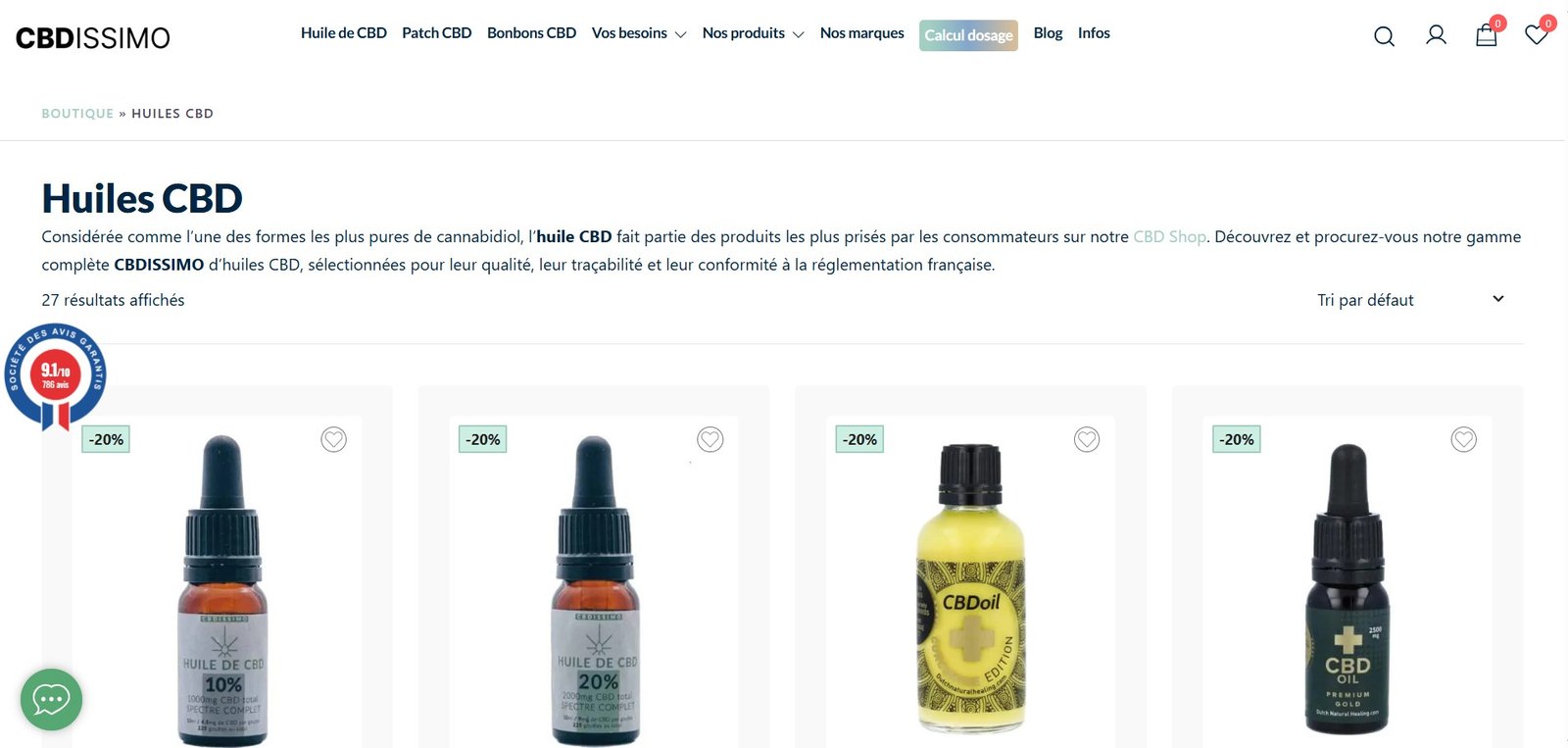Open the user account icon
Image resolution: width=1568 pixels, height=748 pixels.
(x=1436, y=35)
